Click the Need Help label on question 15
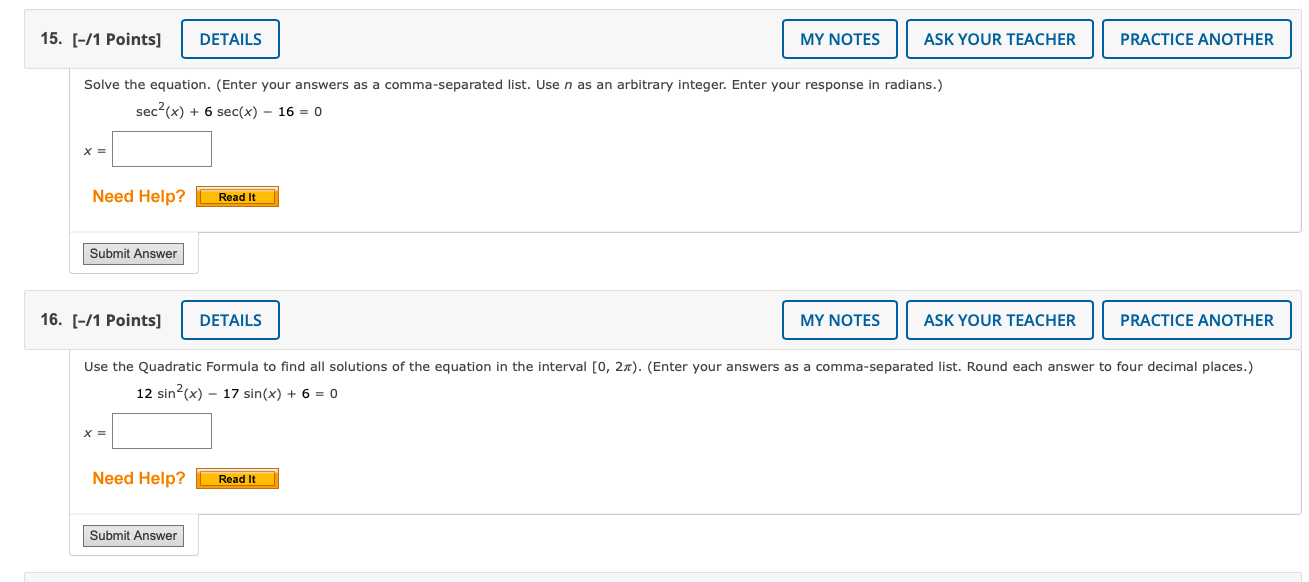The image size is (1309, 582). [x=137, y=196]
